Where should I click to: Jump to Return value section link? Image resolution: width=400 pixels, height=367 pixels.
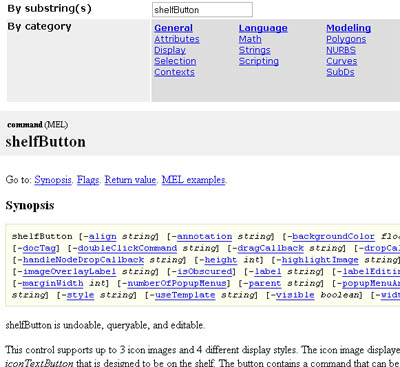coord(130,180)
